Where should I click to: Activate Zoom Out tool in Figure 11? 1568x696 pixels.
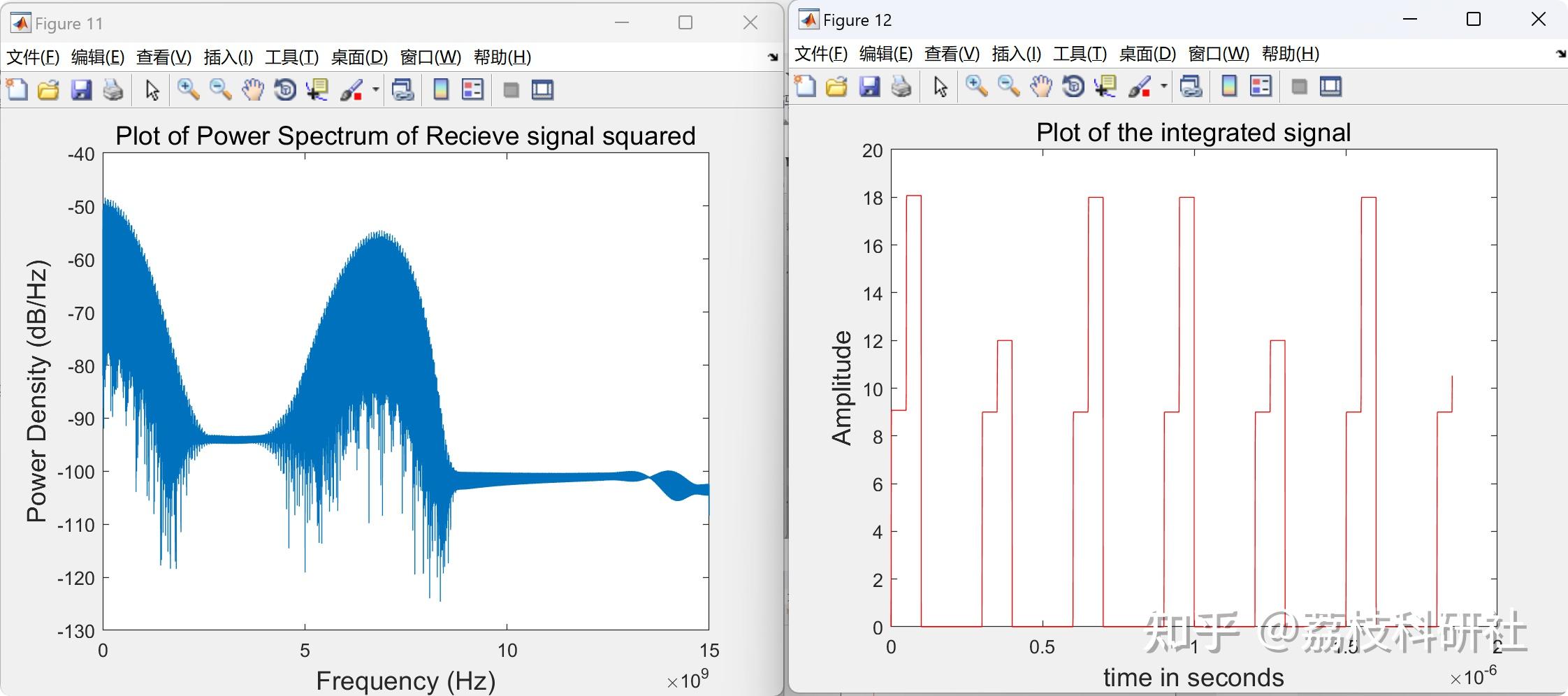pos(220,89)
